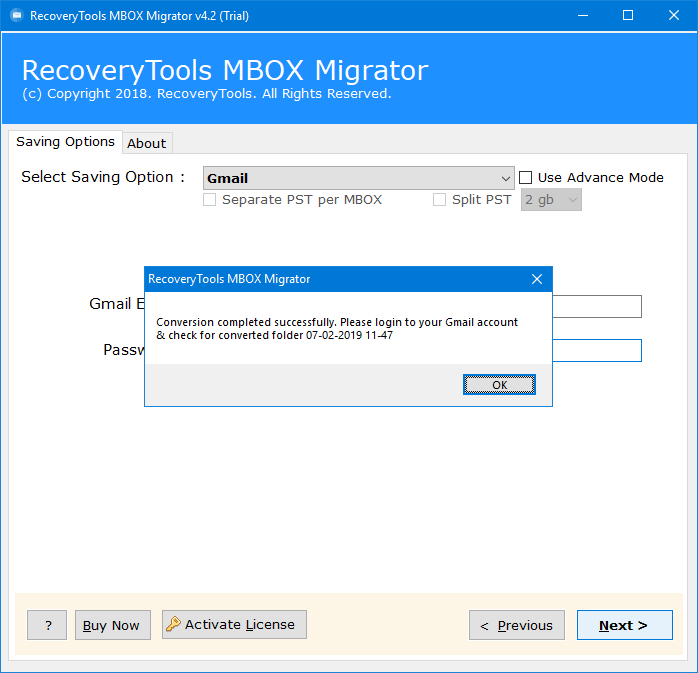Enable the Use Advance Mode checkbox
Viewport: 698px width, 673px height.
click(526, 178)
